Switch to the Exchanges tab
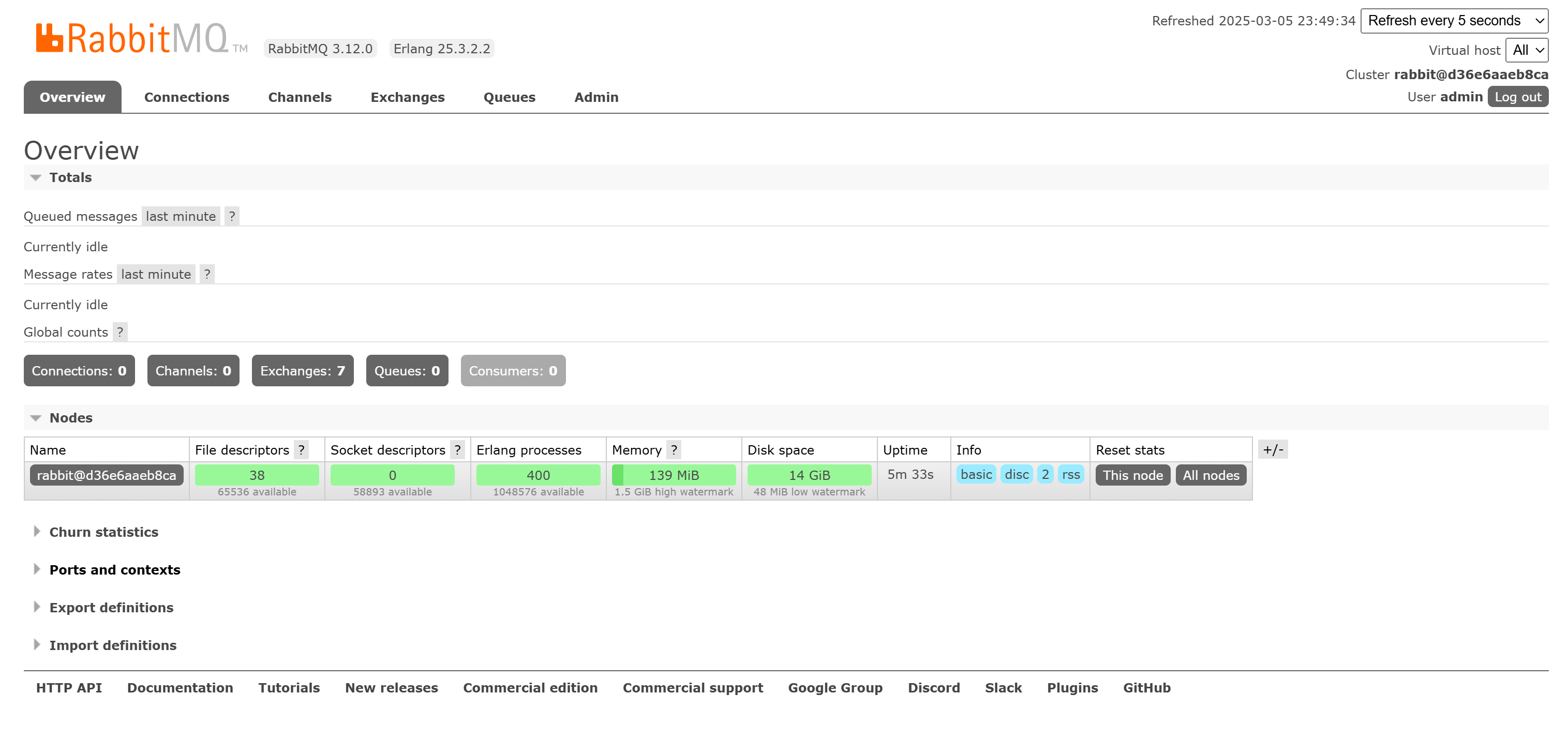The width and height of the screenshot is (1568, 739). click(408, 97)
